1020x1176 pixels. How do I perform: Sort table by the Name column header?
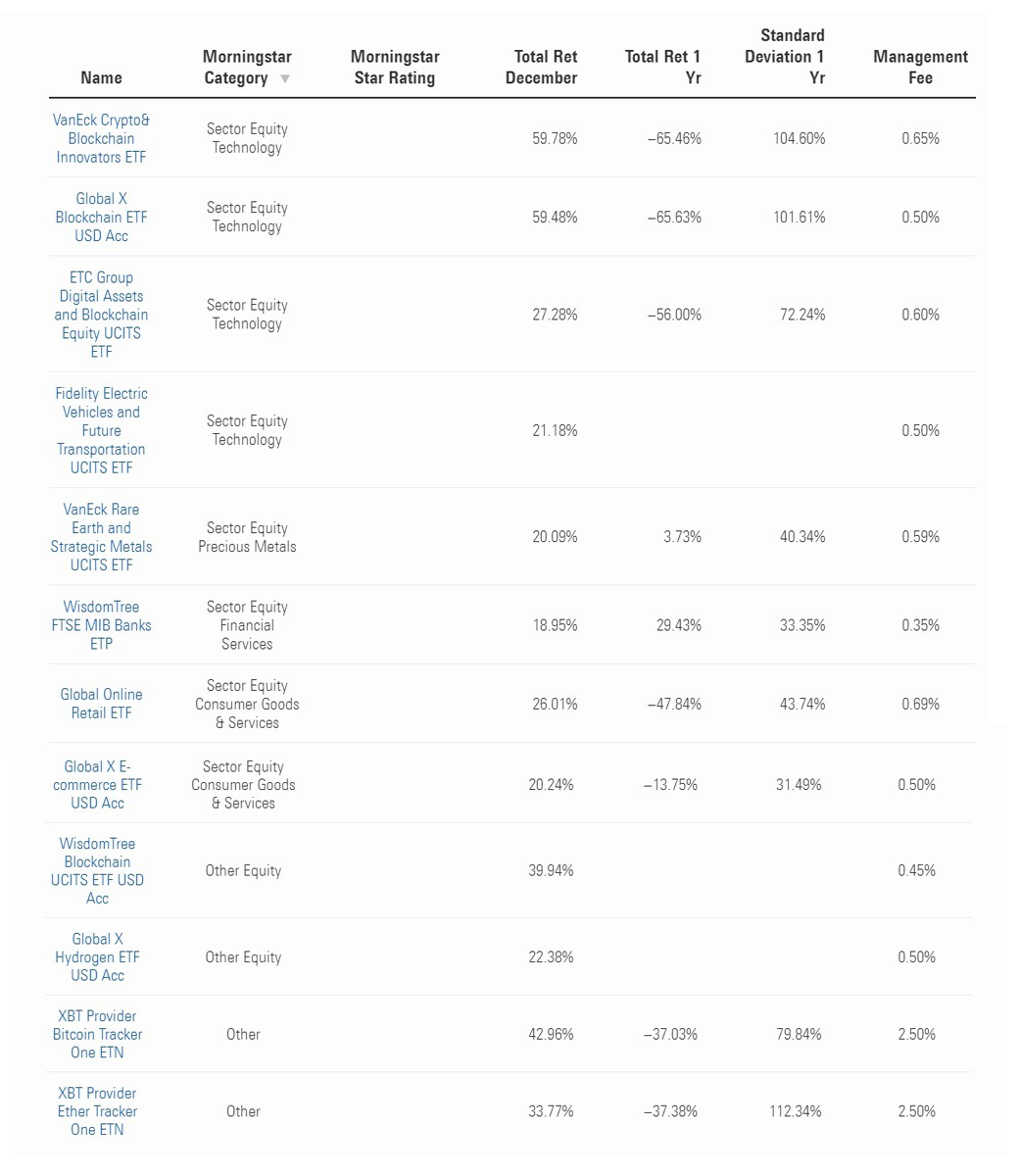pos(101,77)
